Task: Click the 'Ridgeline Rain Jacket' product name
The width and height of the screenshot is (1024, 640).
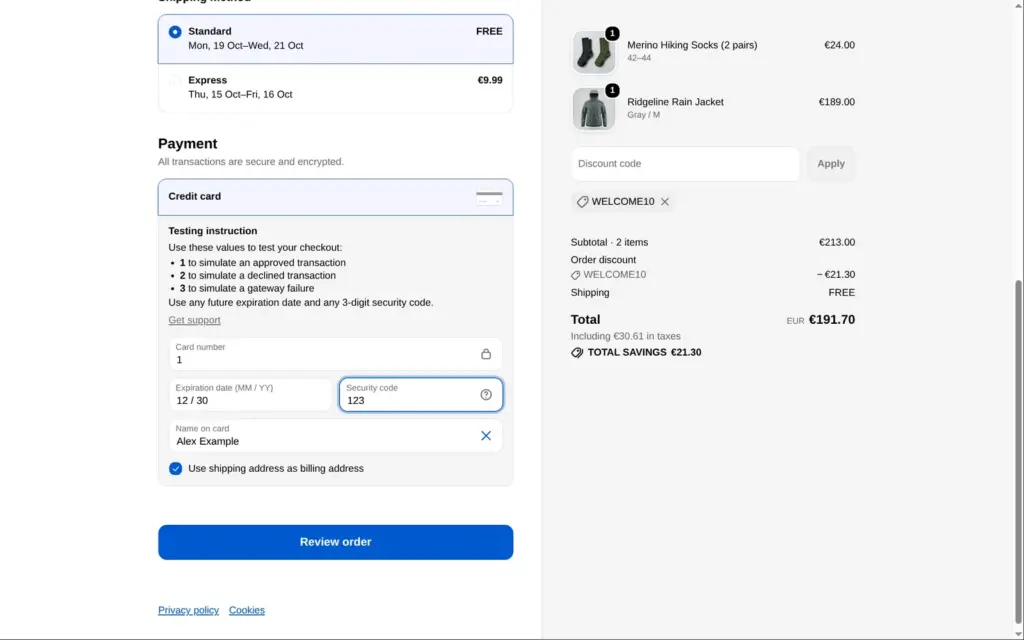Action: [x=675, y=102]
